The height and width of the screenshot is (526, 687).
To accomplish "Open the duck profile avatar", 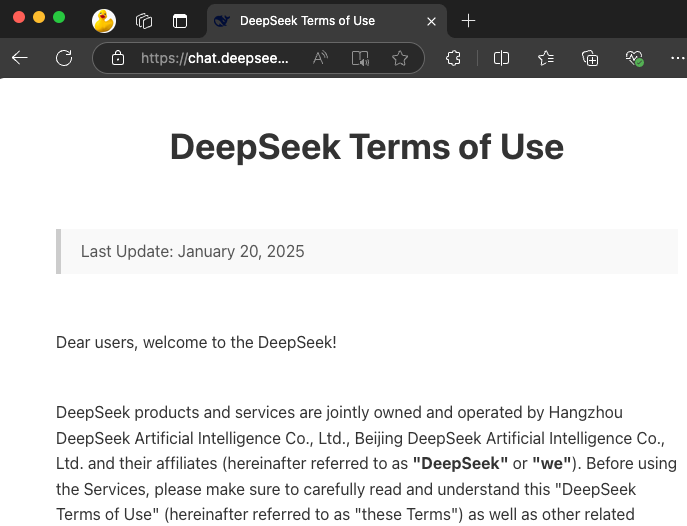I will (104, 21).
